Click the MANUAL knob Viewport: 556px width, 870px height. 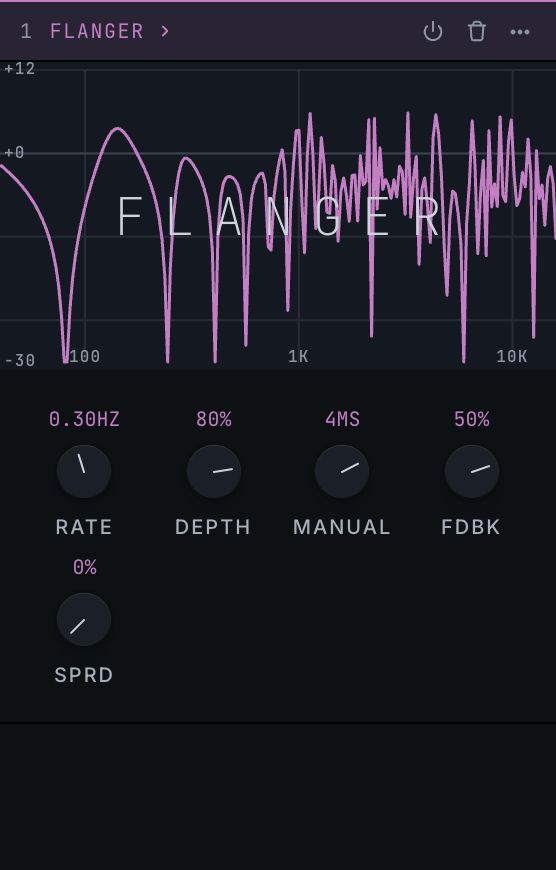(342, 471)
